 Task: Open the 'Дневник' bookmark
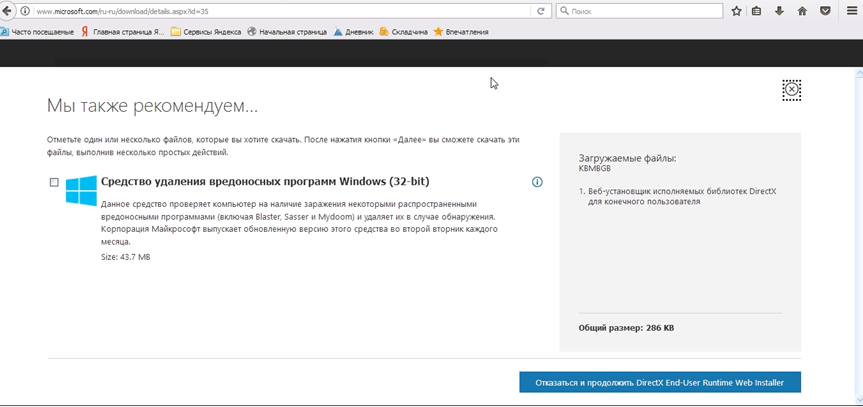pos(353,32)
